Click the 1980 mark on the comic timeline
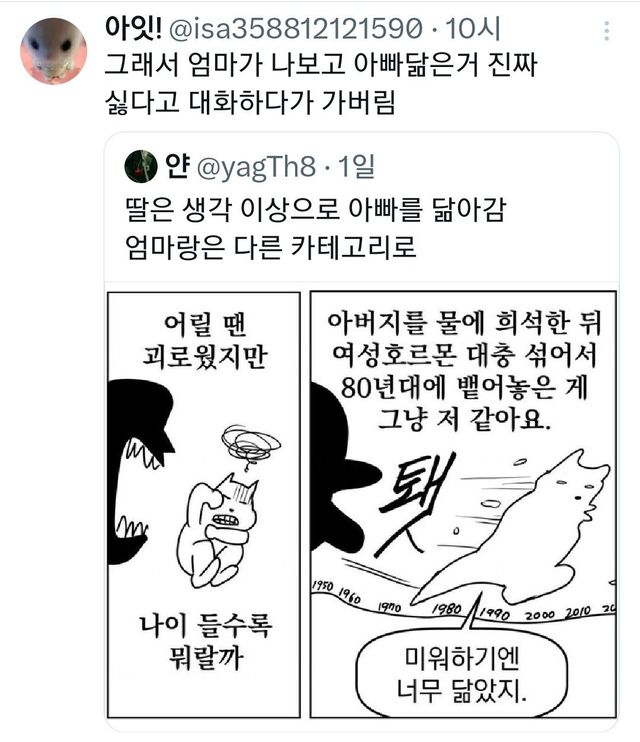Screen dimensions: 640x742 446,608
